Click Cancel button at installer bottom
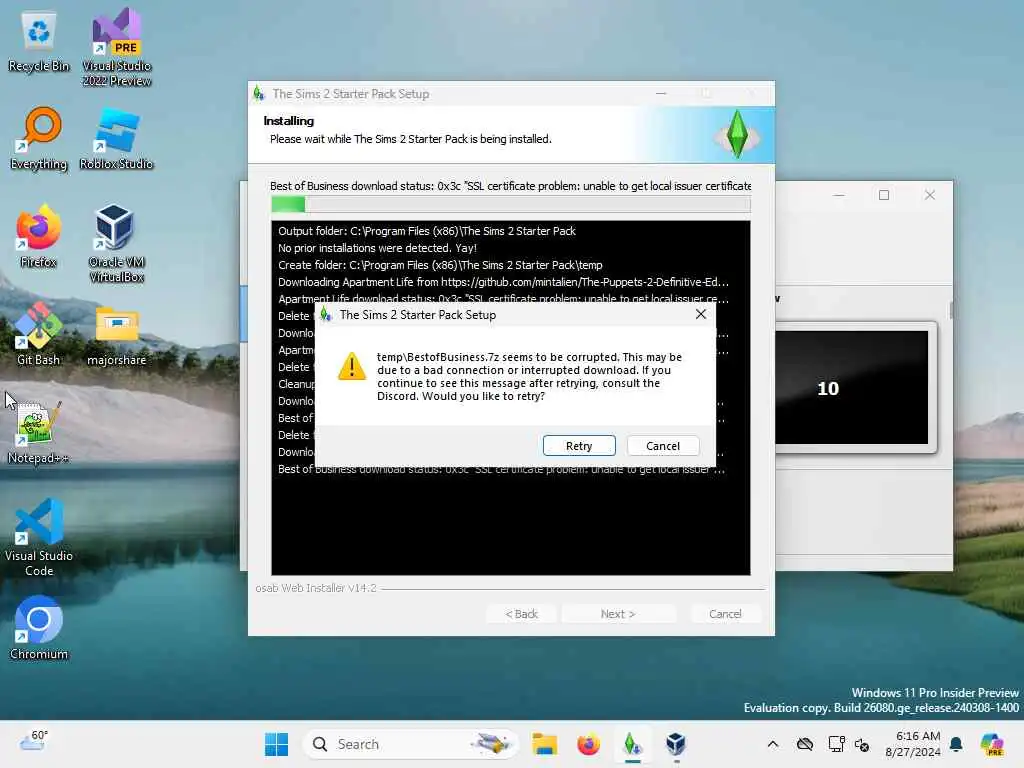This screenshot has height=768, width=1024. pyautogui.click(x=725, y=614)
